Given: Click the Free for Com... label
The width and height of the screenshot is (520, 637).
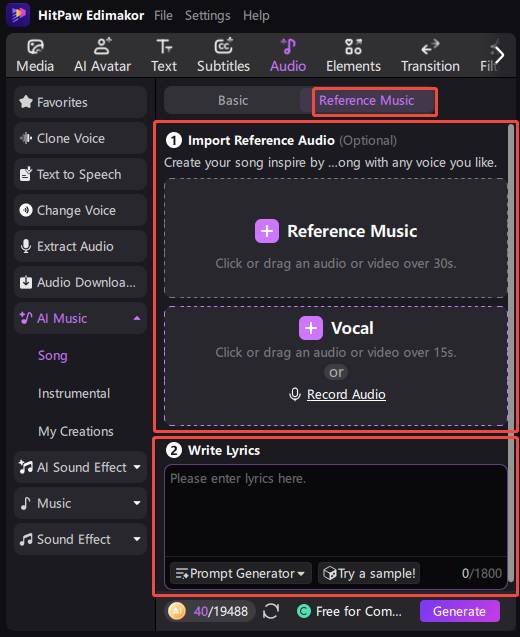Looking at the screenshot, I should click(x=358, y=611).
